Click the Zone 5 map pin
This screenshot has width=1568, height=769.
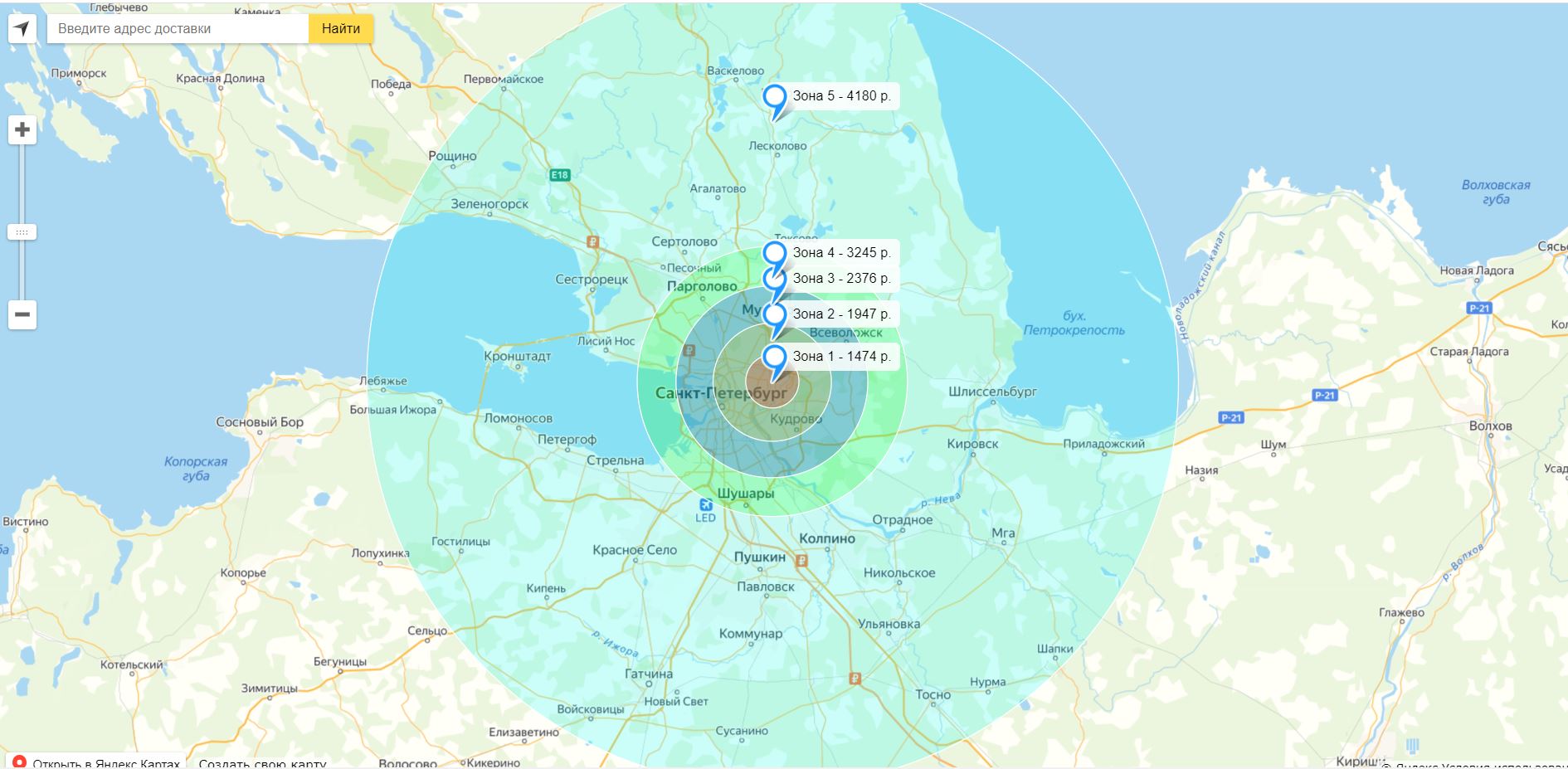pyautogui.click(x=775, y=98)
